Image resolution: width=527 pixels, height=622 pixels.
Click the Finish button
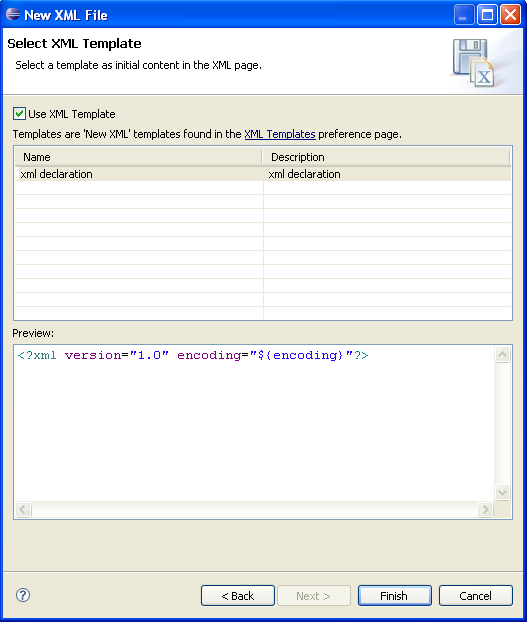coord(395,595)
